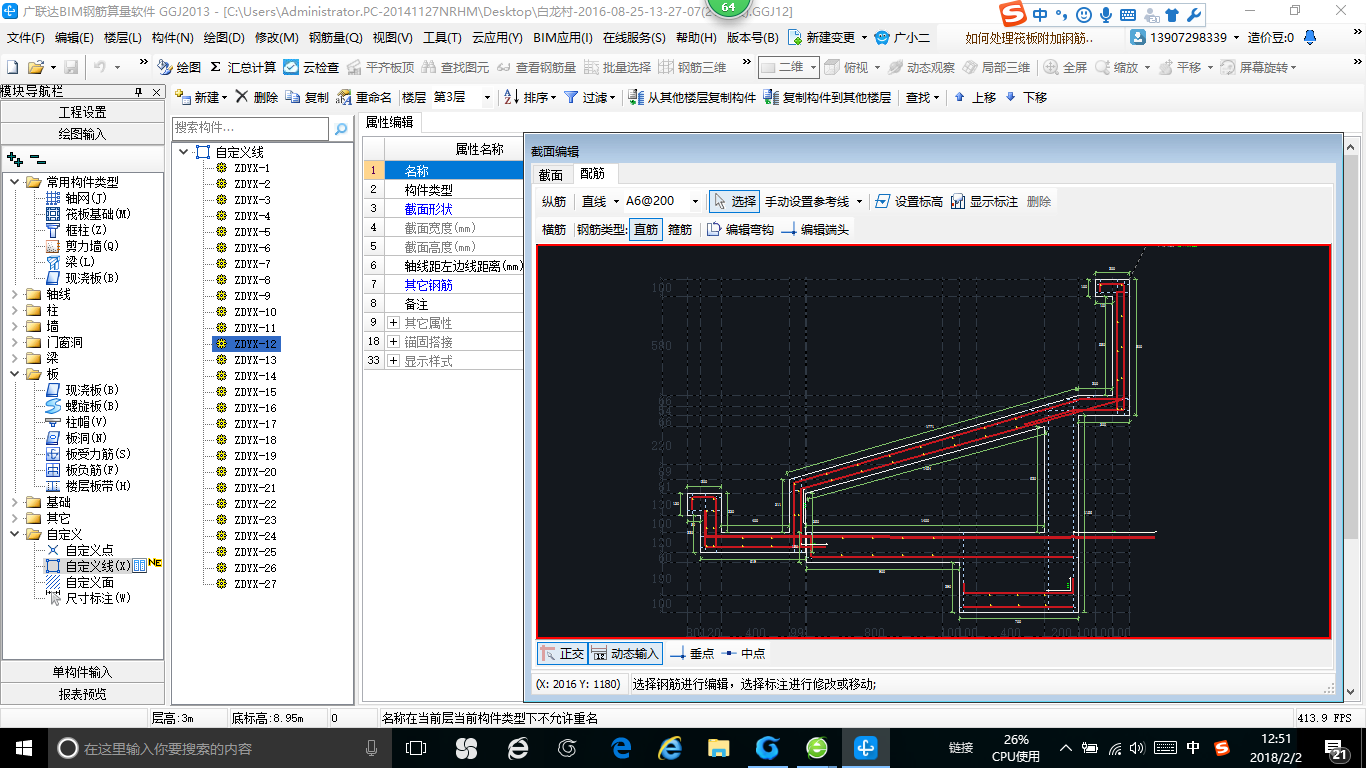Toggle 正交 orthogonal mode
1366x768 pixels.
click(562, 653)
